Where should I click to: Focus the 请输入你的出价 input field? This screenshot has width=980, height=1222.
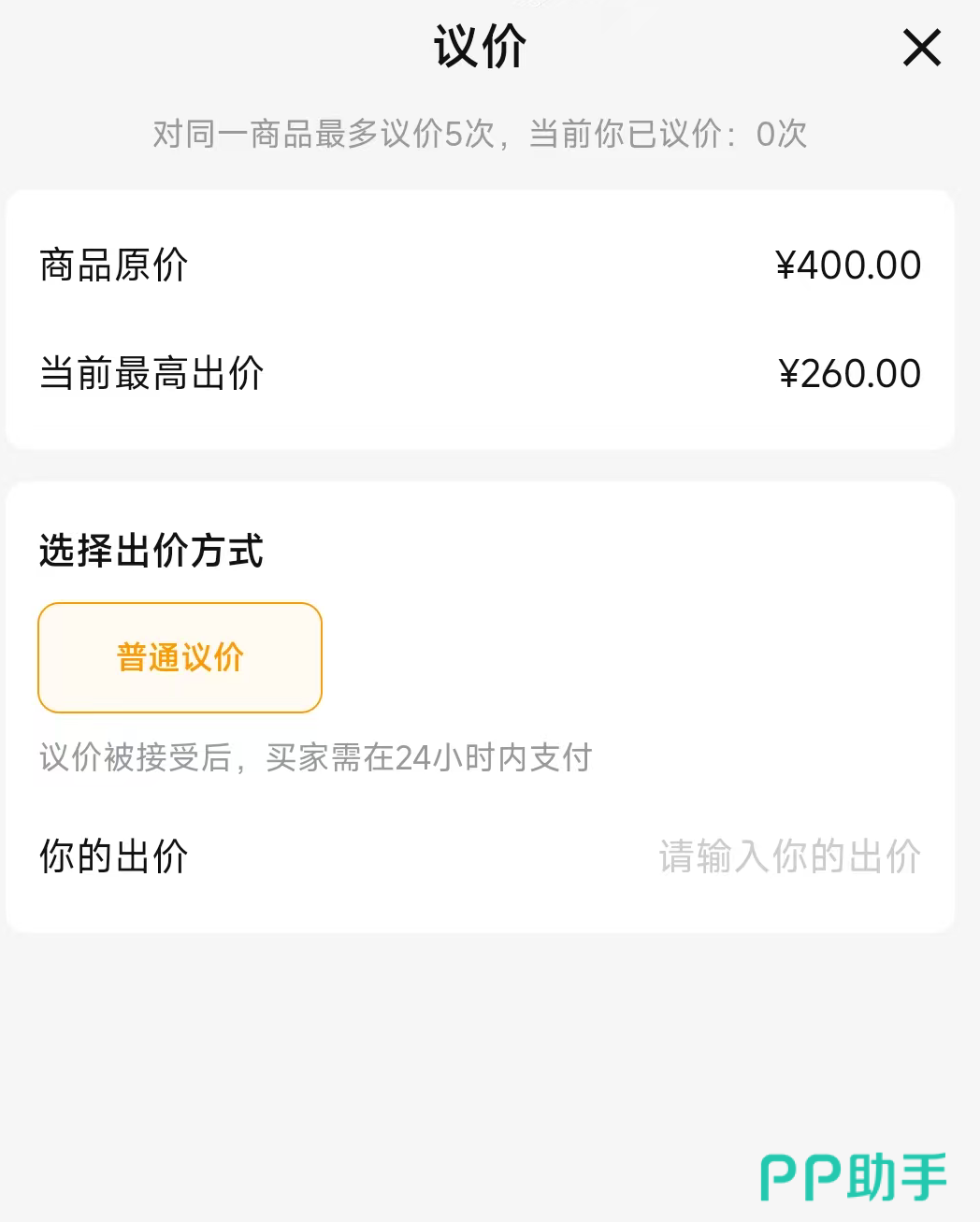pyautogui.click(x=789, y=856)
